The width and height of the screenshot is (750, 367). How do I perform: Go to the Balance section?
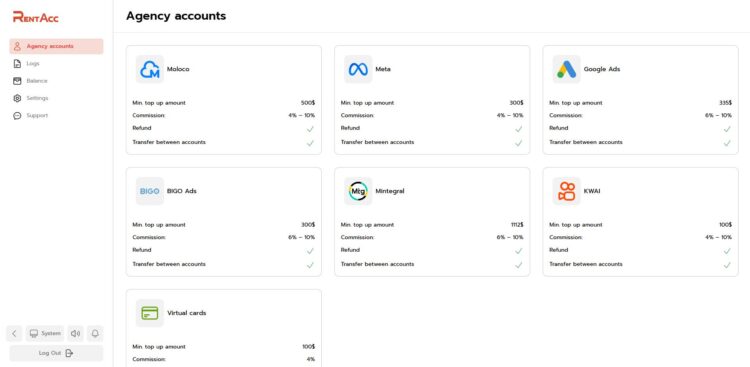coord(56,81)
